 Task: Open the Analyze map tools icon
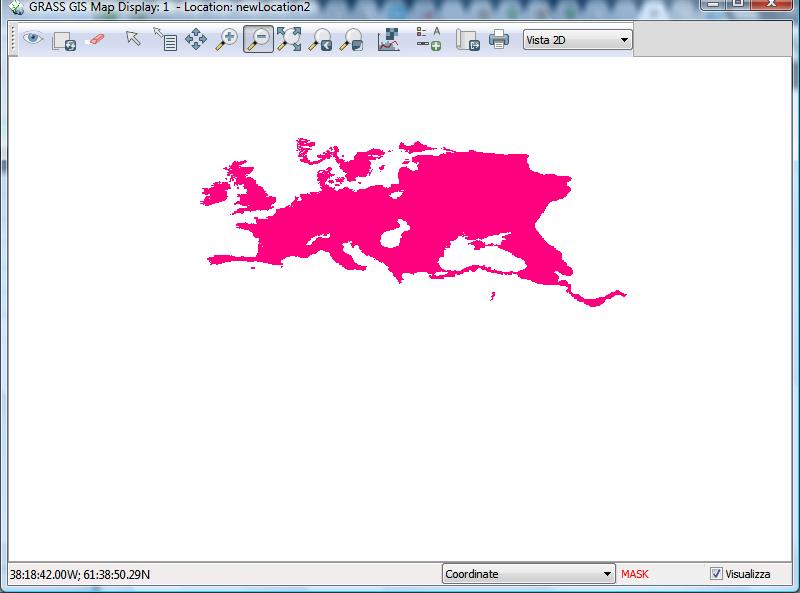pos(389,40)
